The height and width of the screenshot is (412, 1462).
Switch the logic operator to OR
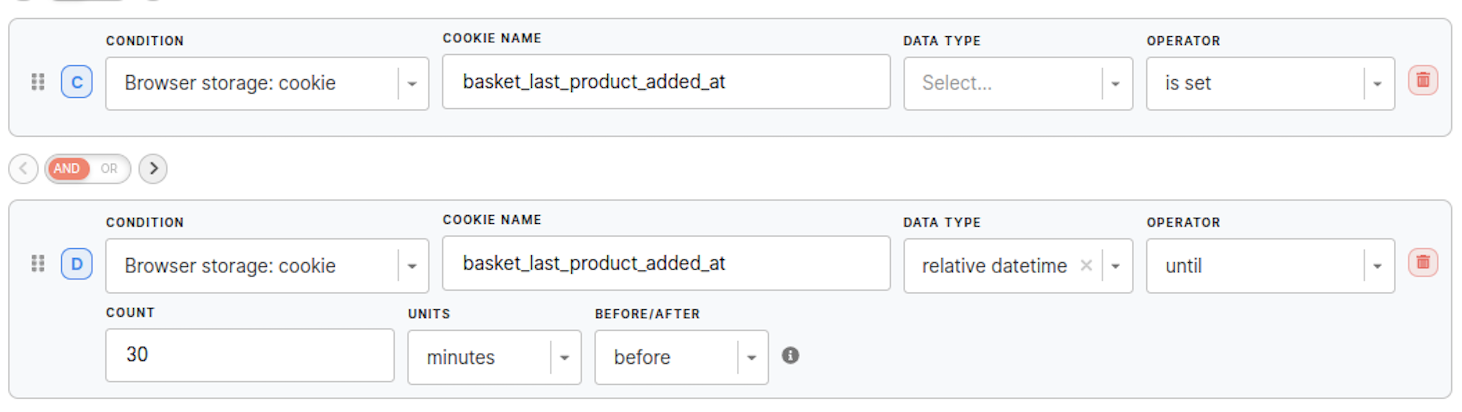click(x=109, y=169)
